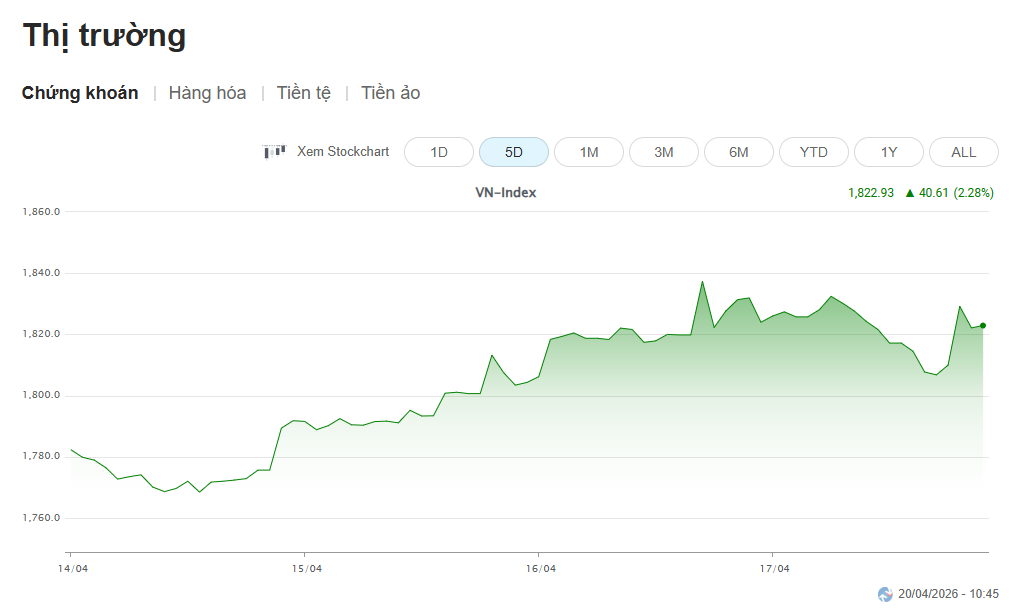This screenshot has height=610, width=1009.
Task: Set chart range to 3M
Action: pyautogui.click(x=664, y=152)
